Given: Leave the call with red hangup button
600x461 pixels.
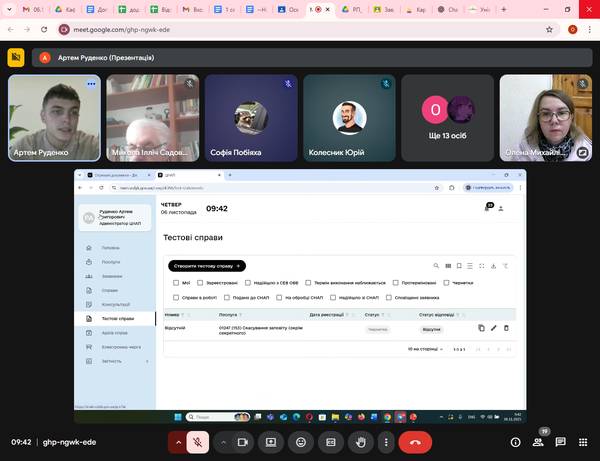Looking at the screenshot, I should 414,441.
